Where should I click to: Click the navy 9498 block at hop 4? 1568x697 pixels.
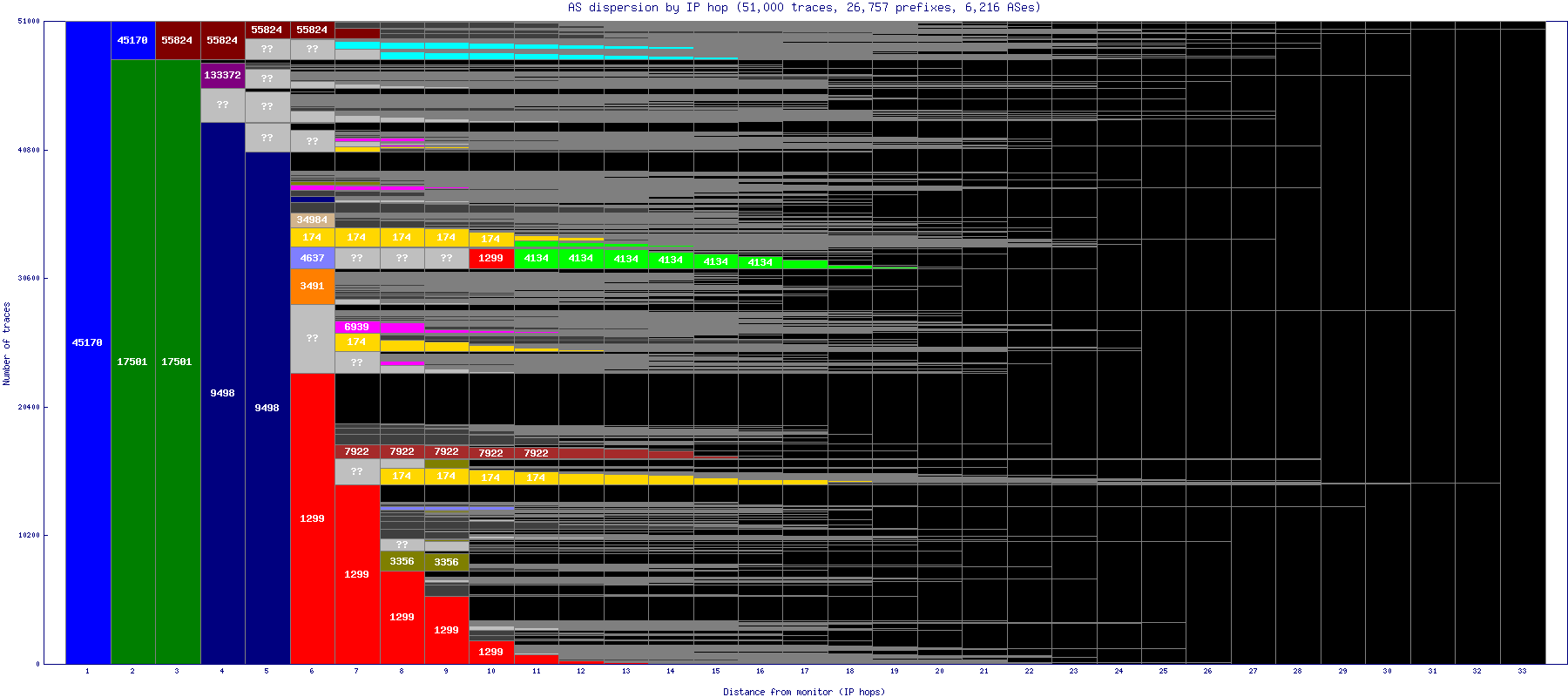tap(222, 393)
